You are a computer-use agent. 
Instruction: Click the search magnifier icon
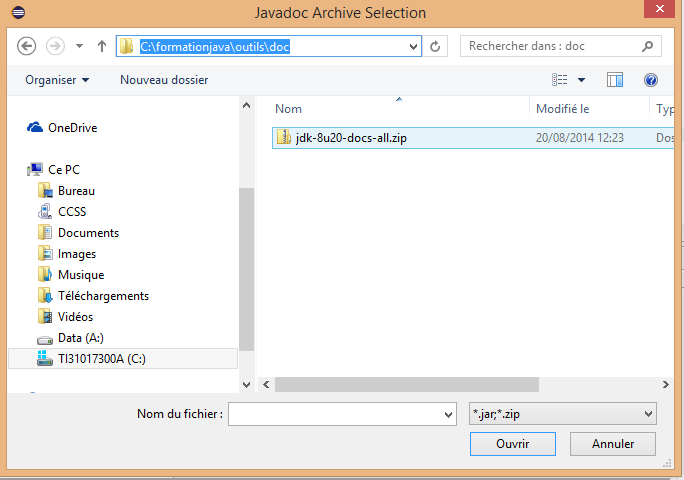point(648,46)
